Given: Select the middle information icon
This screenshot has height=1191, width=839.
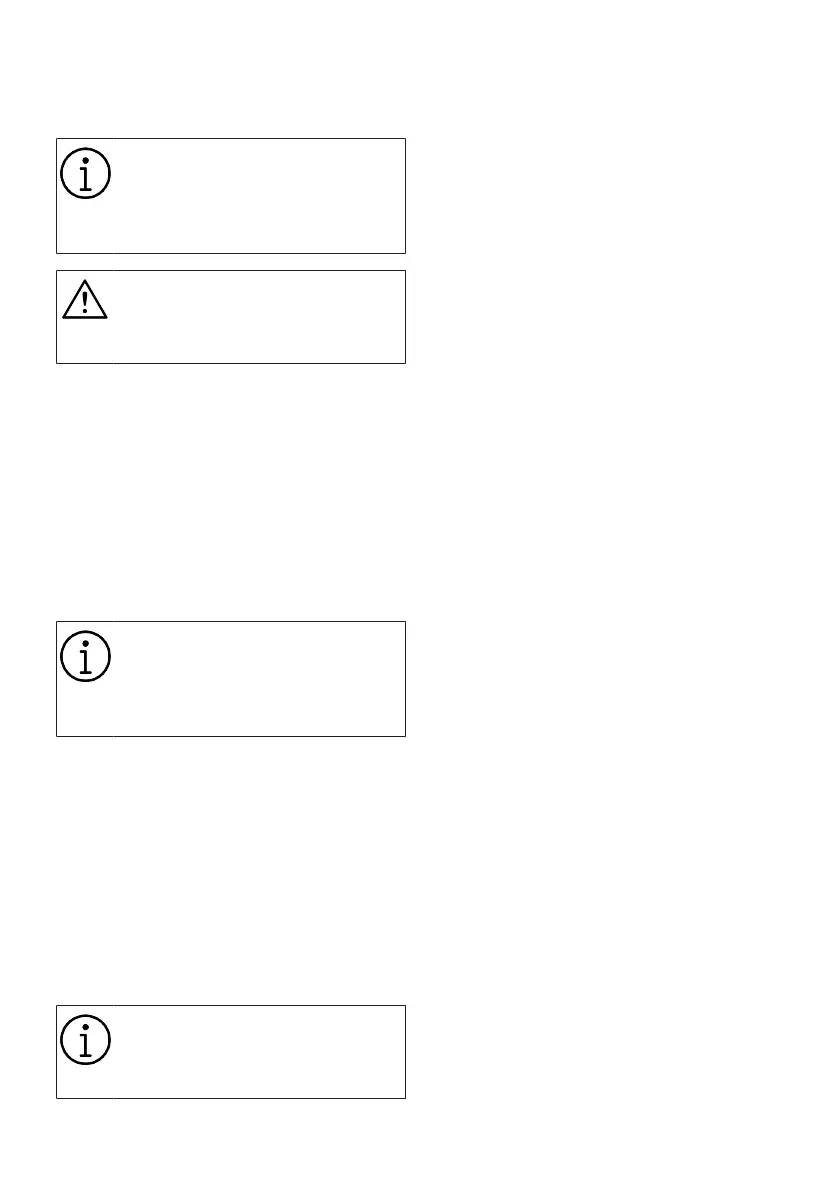Looking at the screenshot, I should coord(86,657).
